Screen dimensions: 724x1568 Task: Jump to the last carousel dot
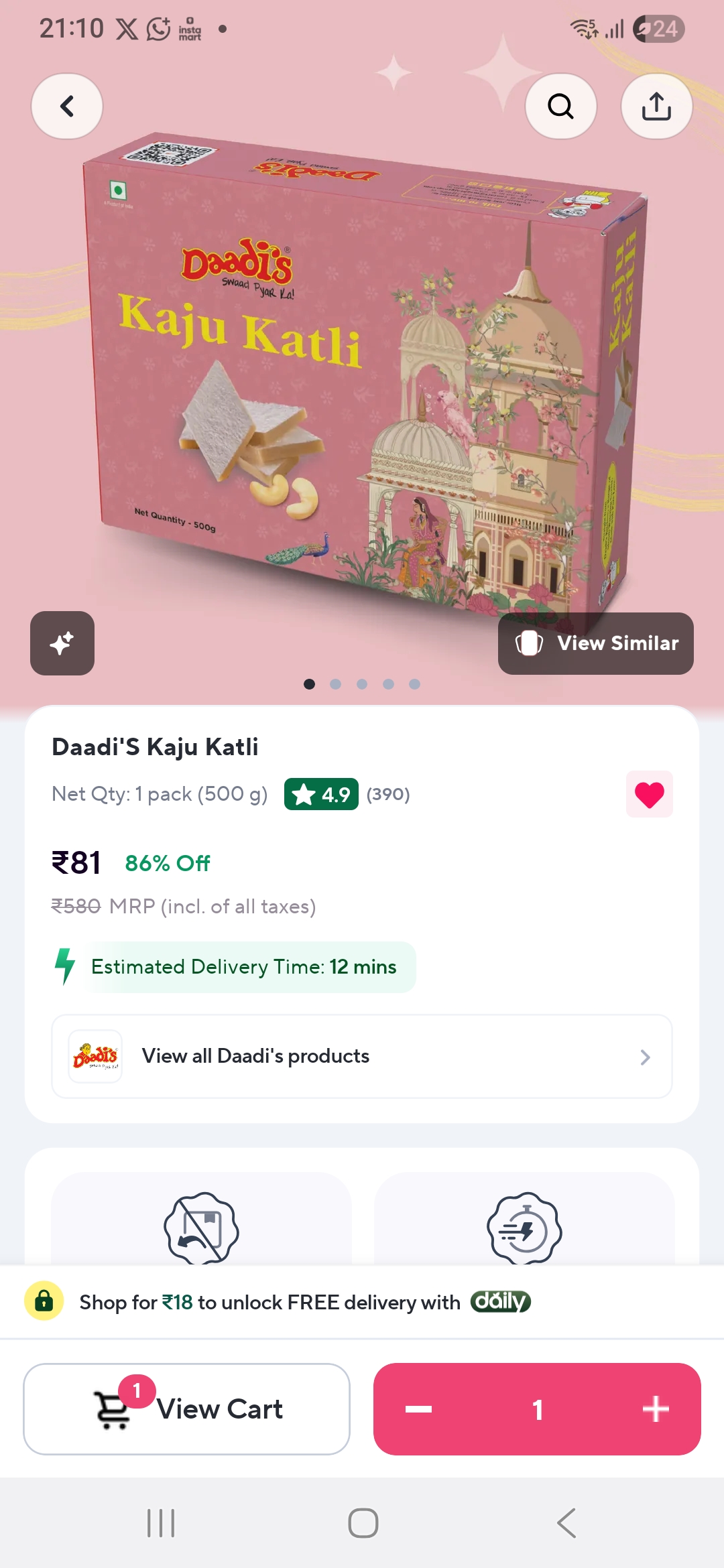tap(415, 684)
